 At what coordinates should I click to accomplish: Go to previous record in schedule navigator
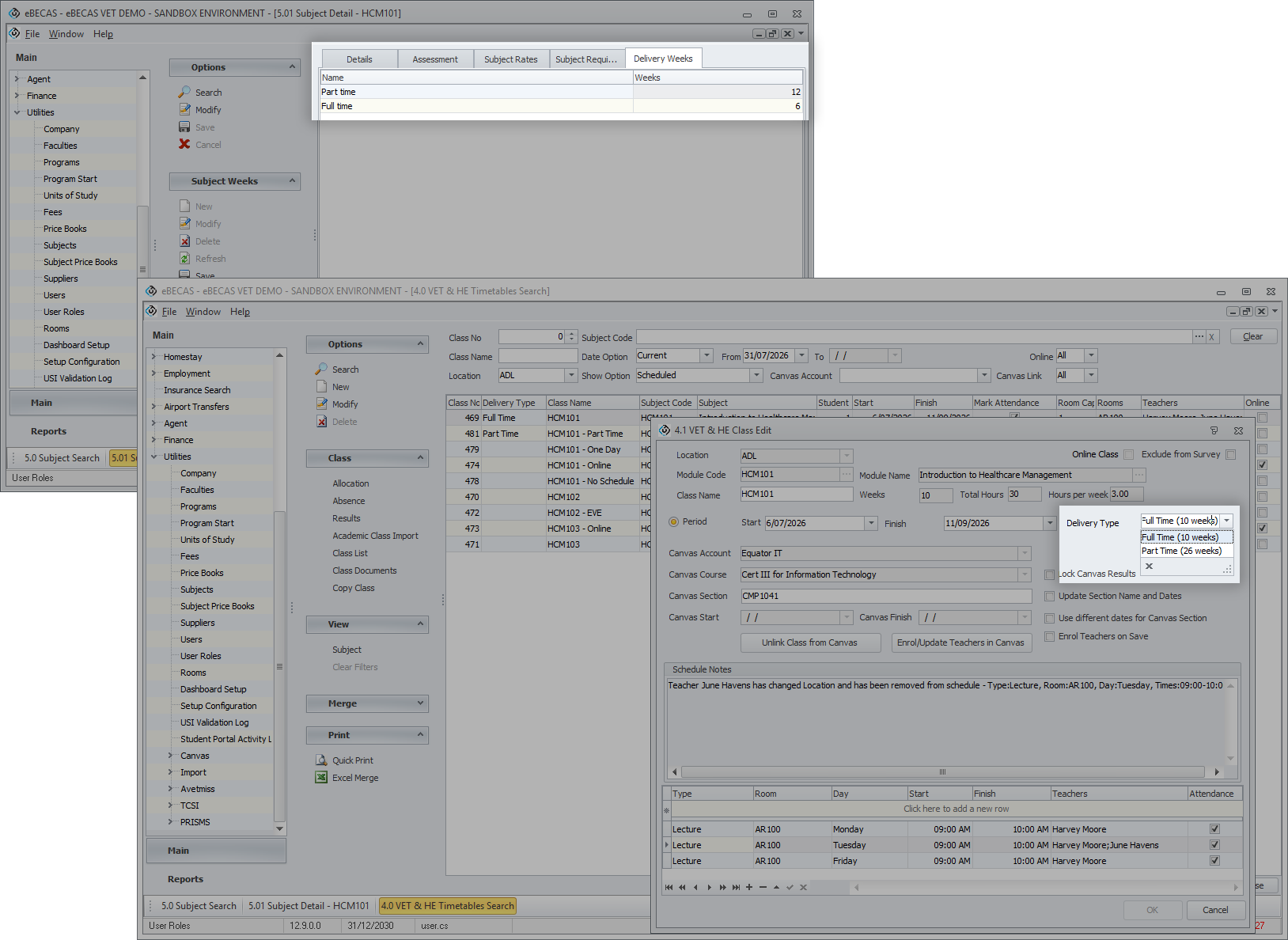click(x=695, y=887)
